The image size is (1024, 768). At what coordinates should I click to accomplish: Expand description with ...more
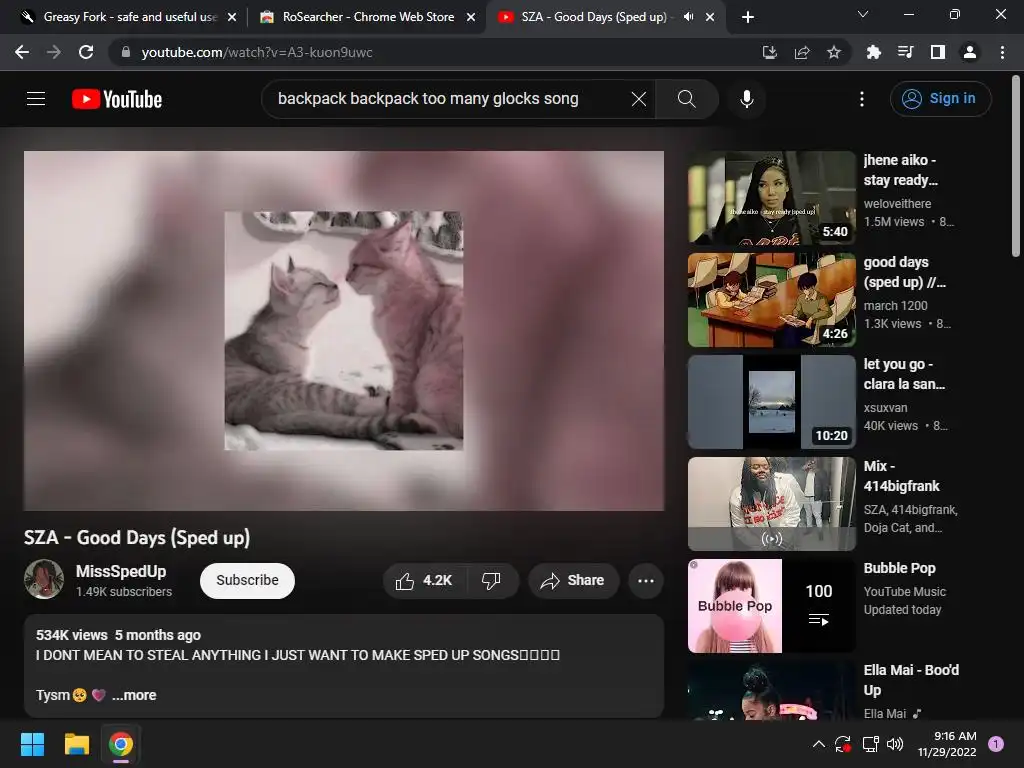pos(134,695)
